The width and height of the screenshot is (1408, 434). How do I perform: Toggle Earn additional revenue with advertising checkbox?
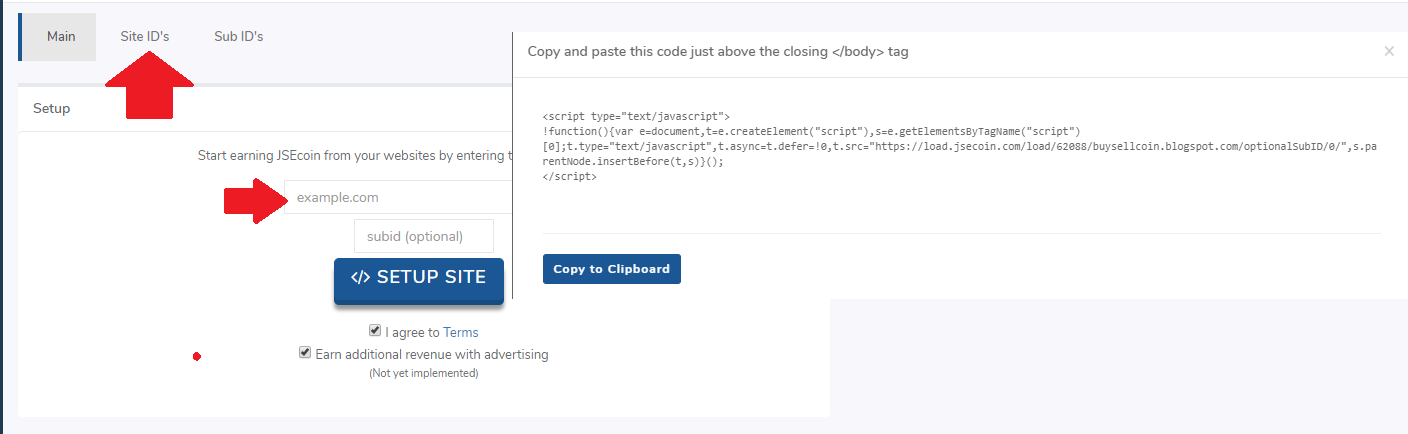click(305, 353)
